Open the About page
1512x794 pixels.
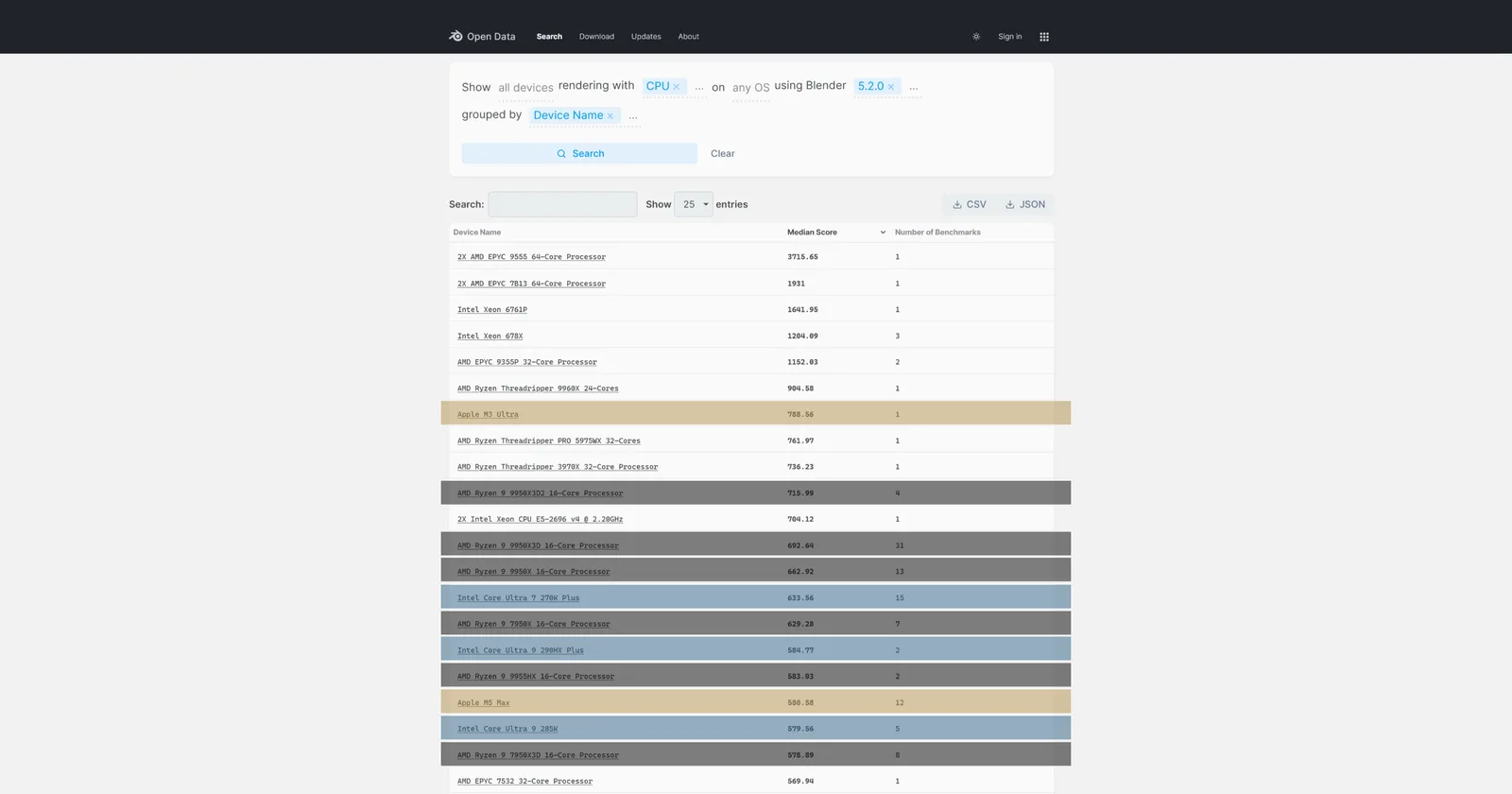[688, 37]
